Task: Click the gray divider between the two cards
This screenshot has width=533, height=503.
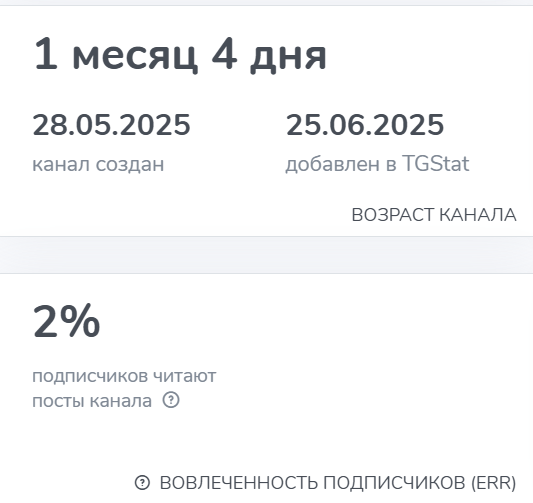Action: click(x=266, y=255)
